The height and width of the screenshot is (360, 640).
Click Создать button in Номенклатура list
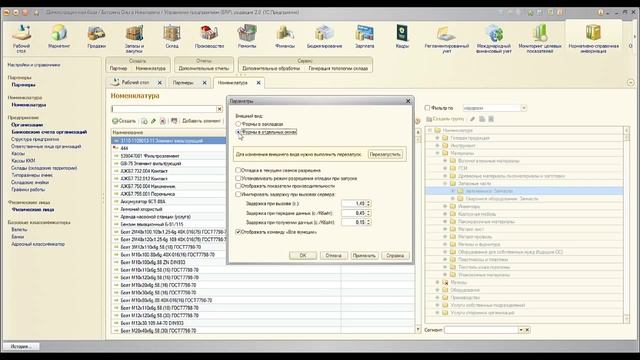coord(124,121)
